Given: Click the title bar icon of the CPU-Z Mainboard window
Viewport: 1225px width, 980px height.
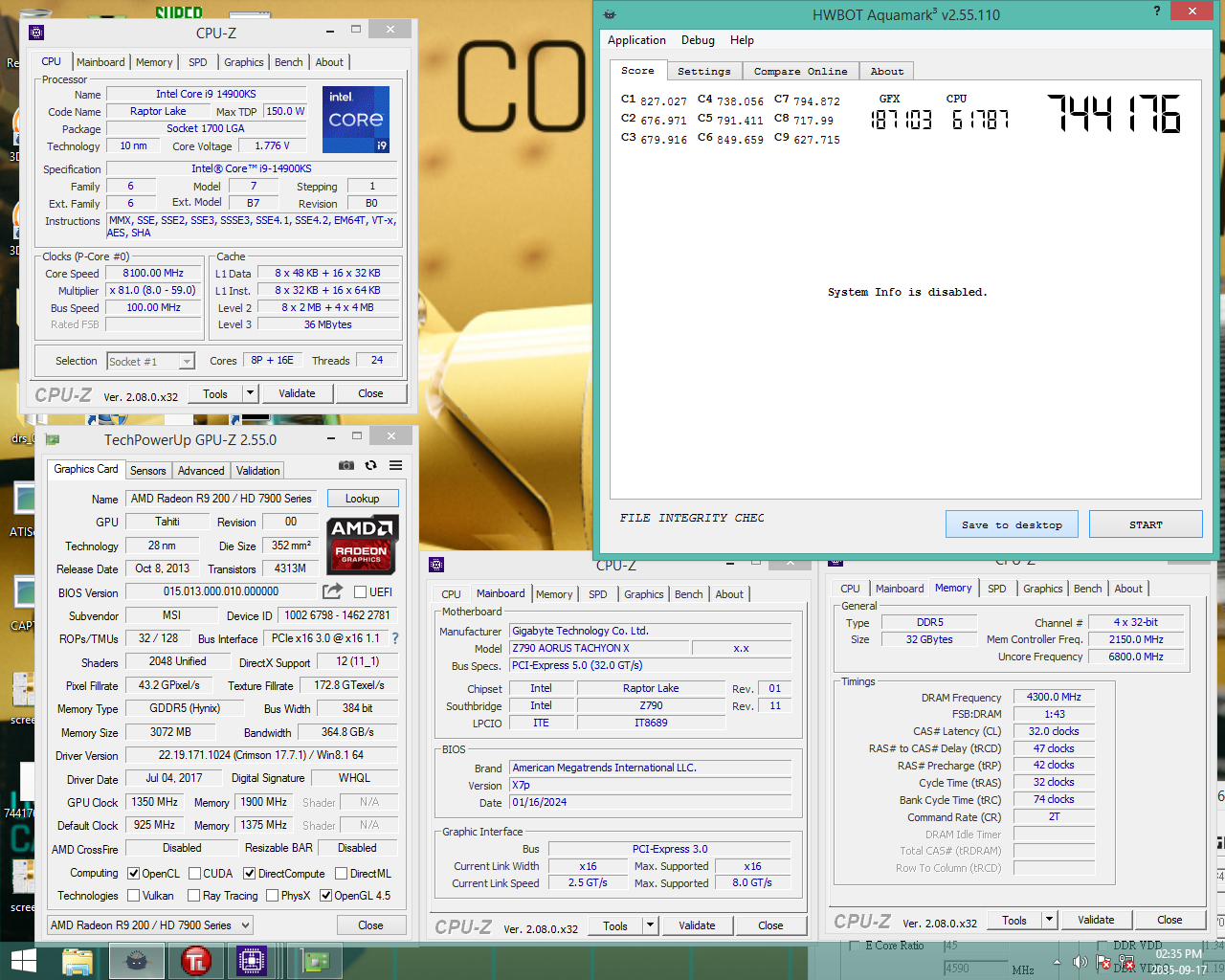Looking at the screenshot, I should 436,565.
